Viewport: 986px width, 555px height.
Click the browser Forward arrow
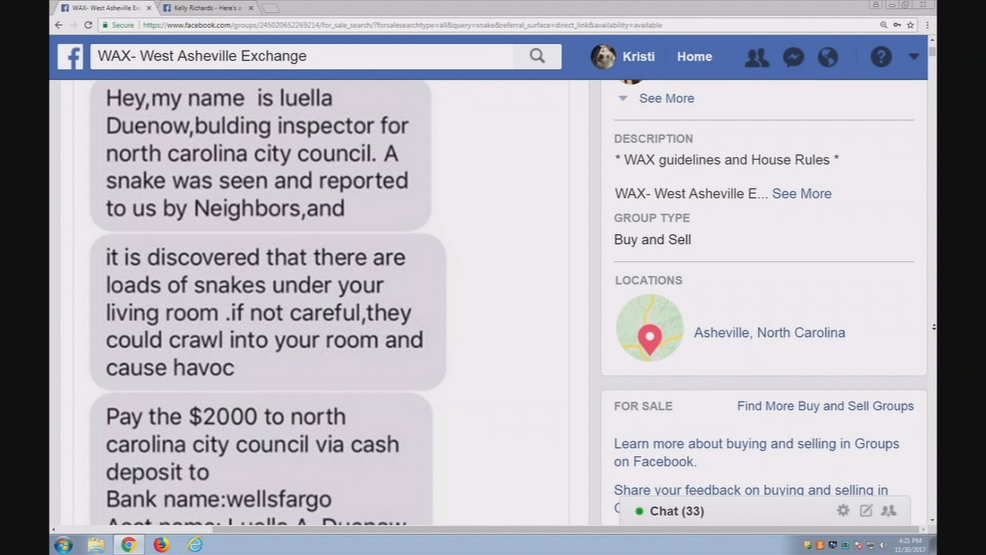73,25
